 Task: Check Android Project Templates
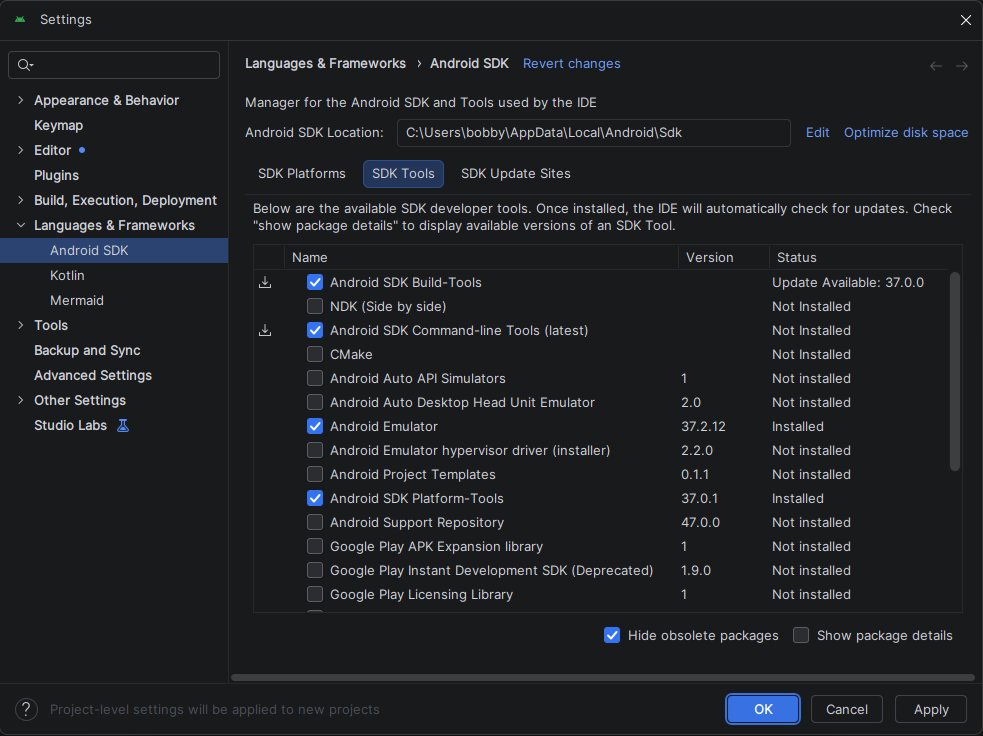point(315,474)
